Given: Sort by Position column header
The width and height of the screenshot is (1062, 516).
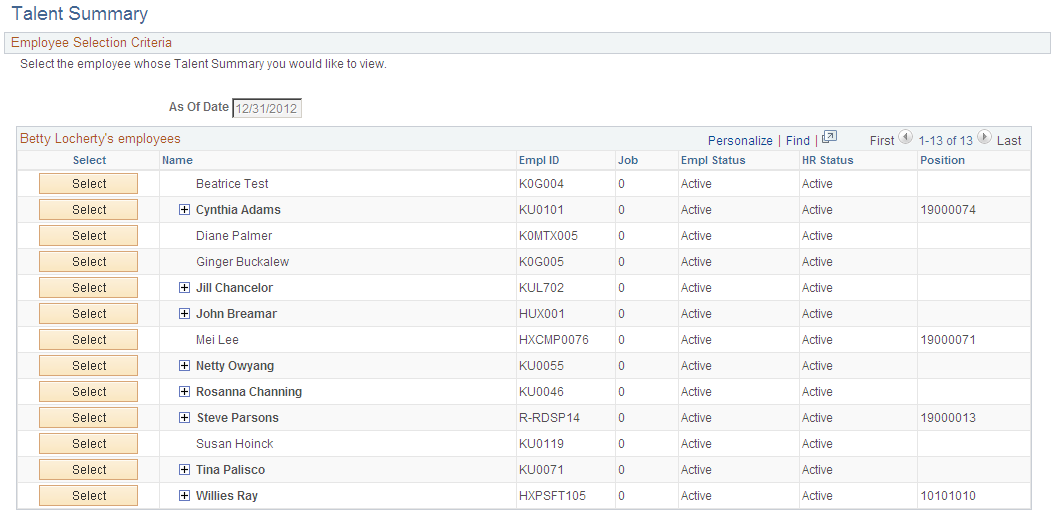Looking at the screenshot, I should click(943, 160).
